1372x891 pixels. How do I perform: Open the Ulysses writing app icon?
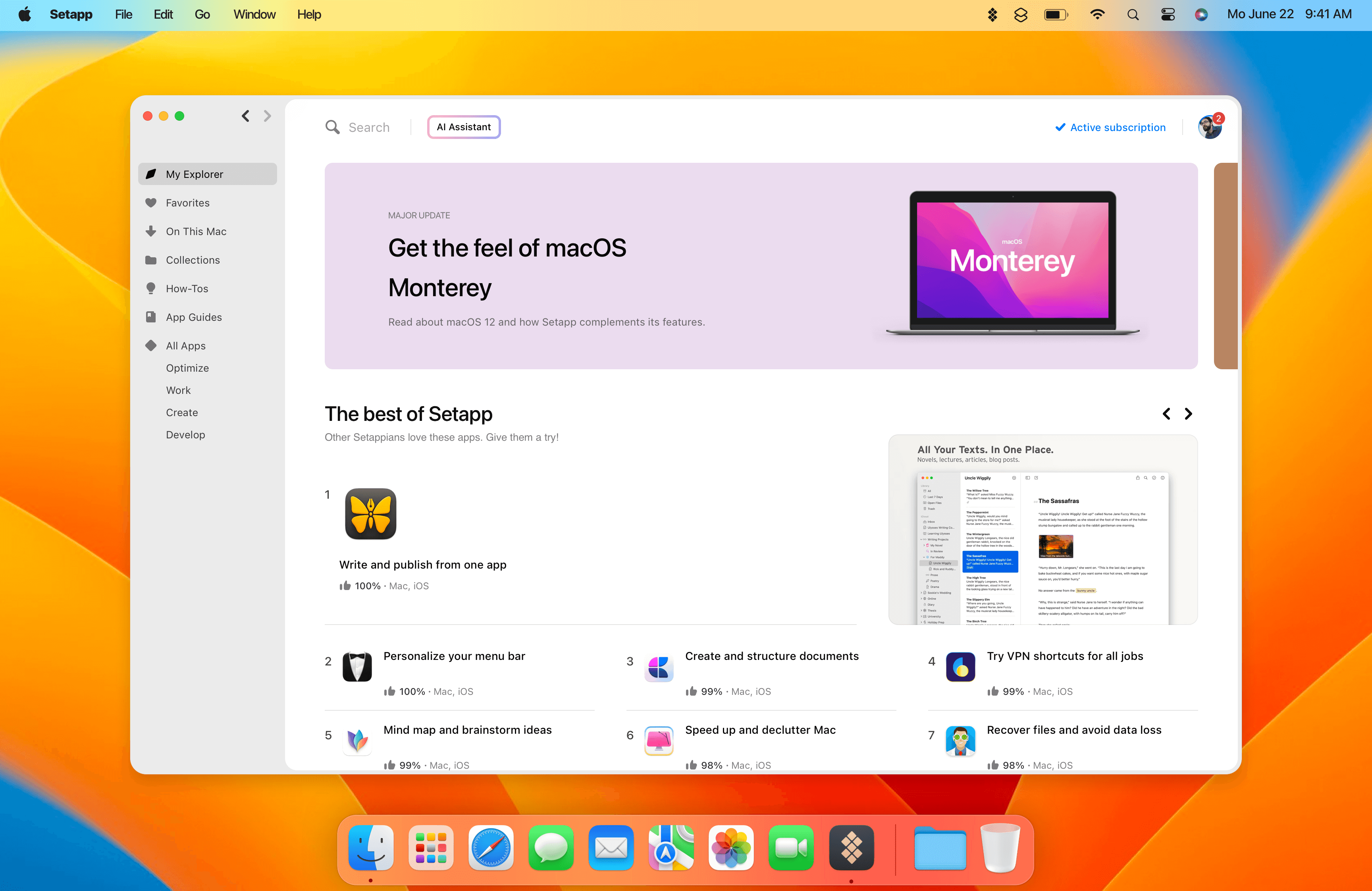point(370,513)
